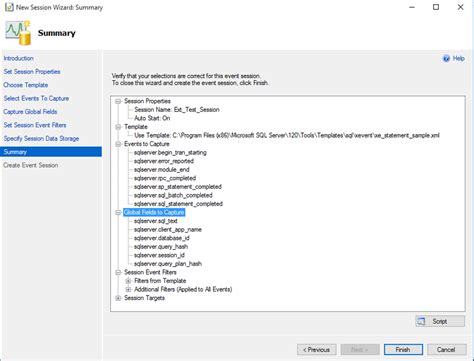
Task: Click the Create Event Session step
Action: [x=31, y=165]
